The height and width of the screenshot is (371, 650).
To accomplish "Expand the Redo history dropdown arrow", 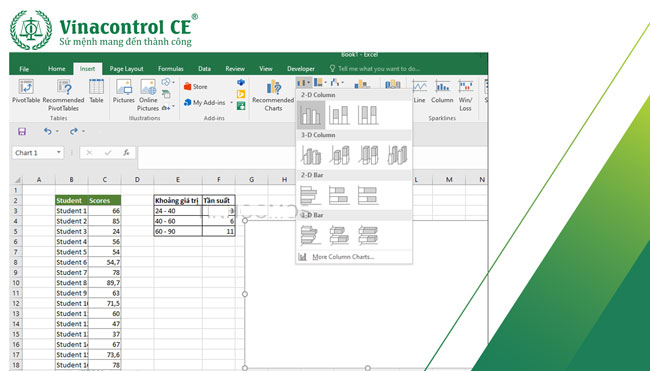I will point(83,131).
